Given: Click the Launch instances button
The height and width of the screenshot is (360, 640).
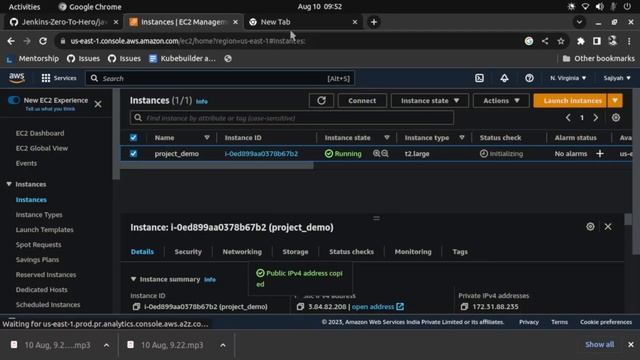Looking at the screenshot, I should (x=570, y=100).
